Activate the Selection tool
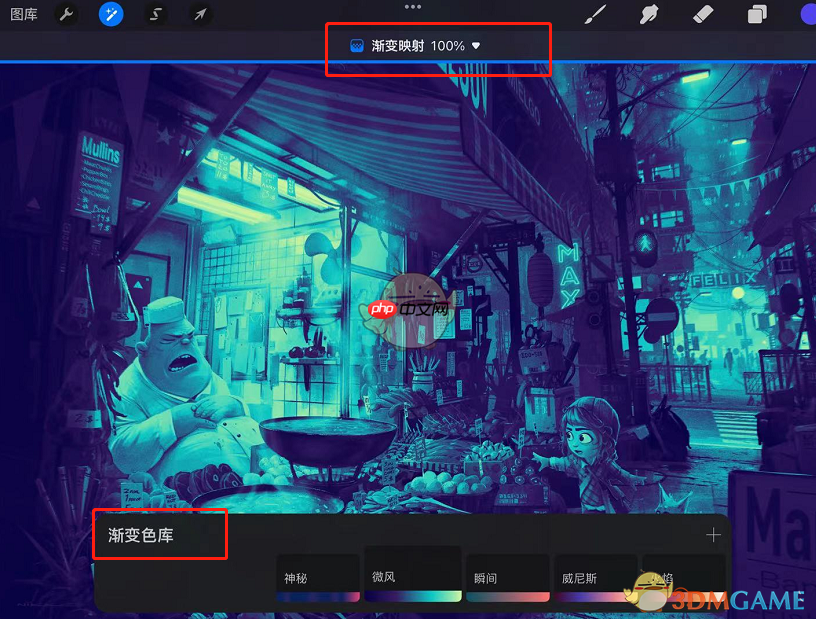 tap(155, 14)
